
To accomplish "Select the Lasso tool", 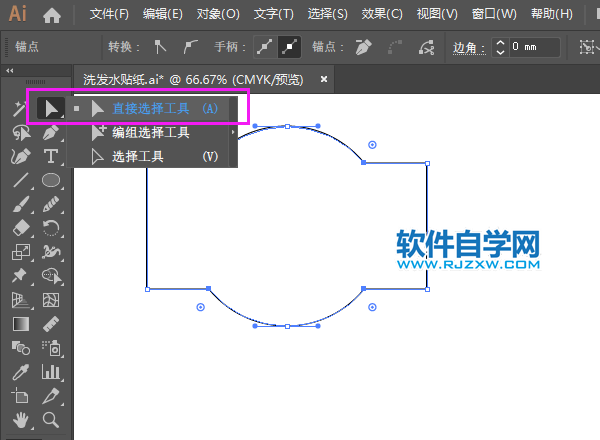I will coord(21,133).
